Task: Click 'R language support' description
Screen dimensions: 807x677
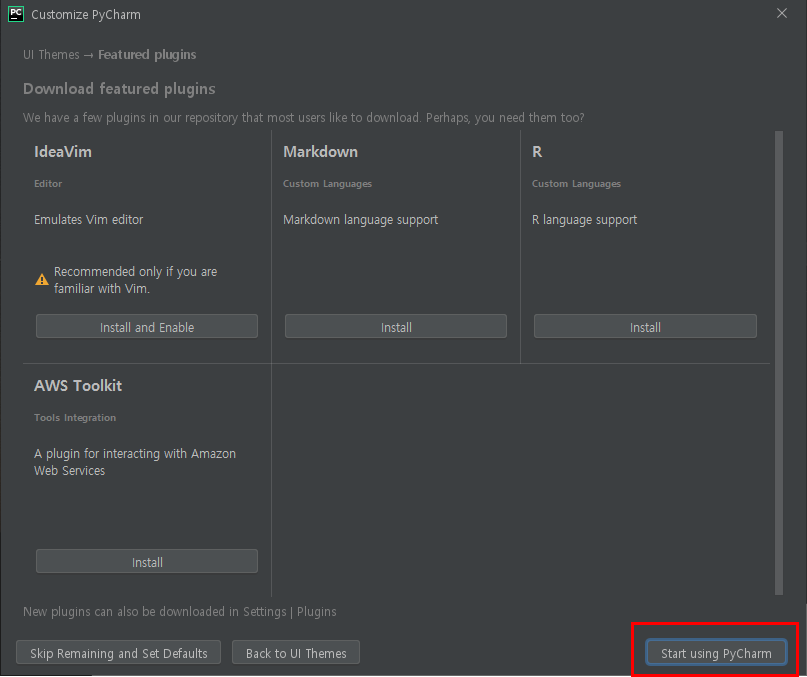Action: [x=584, y=220]
